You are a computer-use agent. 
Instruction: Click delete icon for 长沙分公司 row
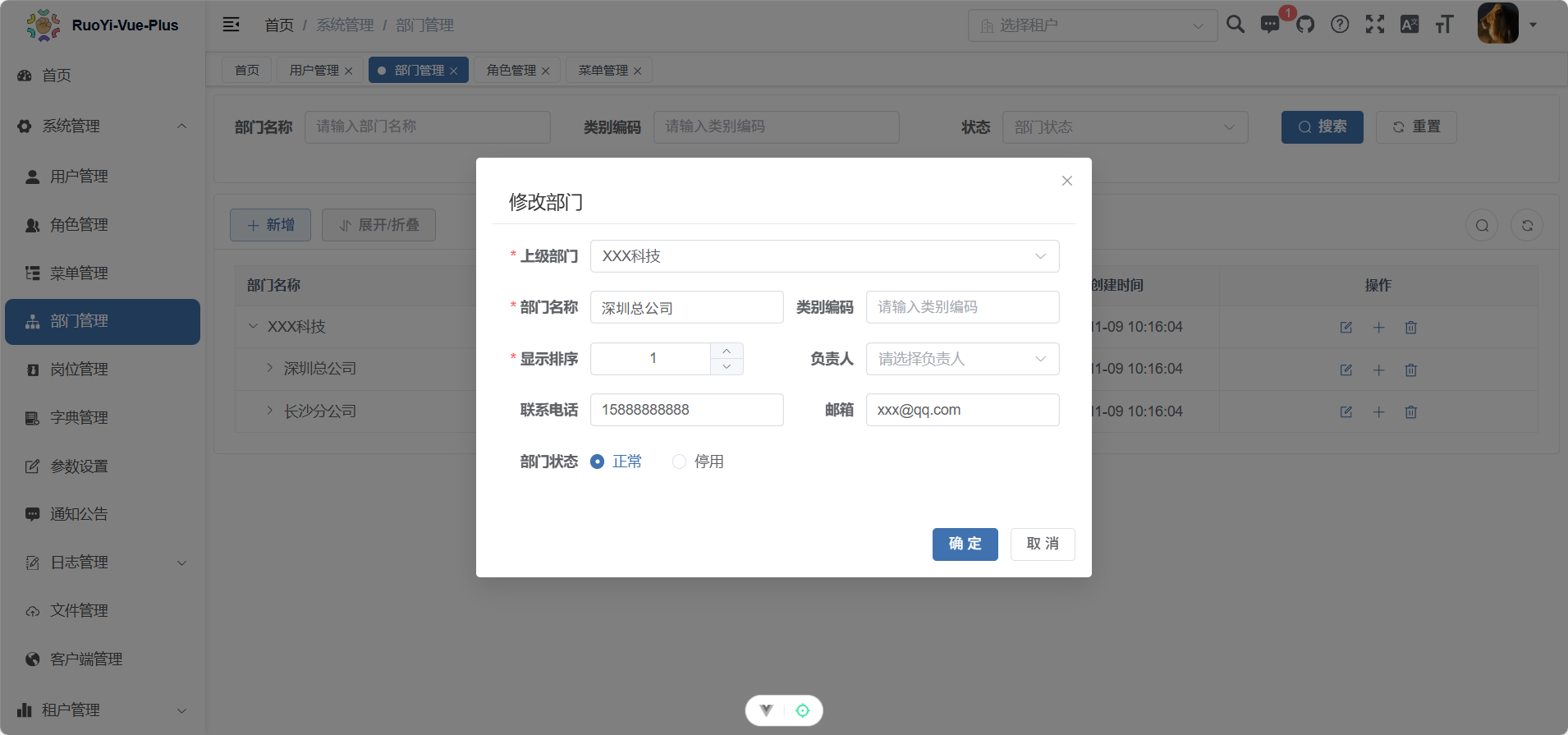coord(1410,411)
